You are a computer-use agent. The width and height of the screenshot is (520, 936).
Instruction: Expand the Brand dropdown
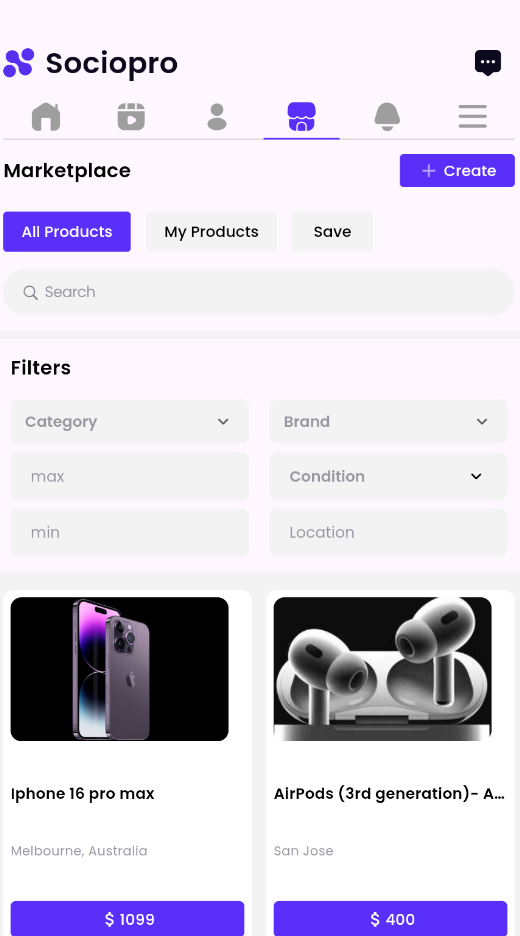click(388, 421)
